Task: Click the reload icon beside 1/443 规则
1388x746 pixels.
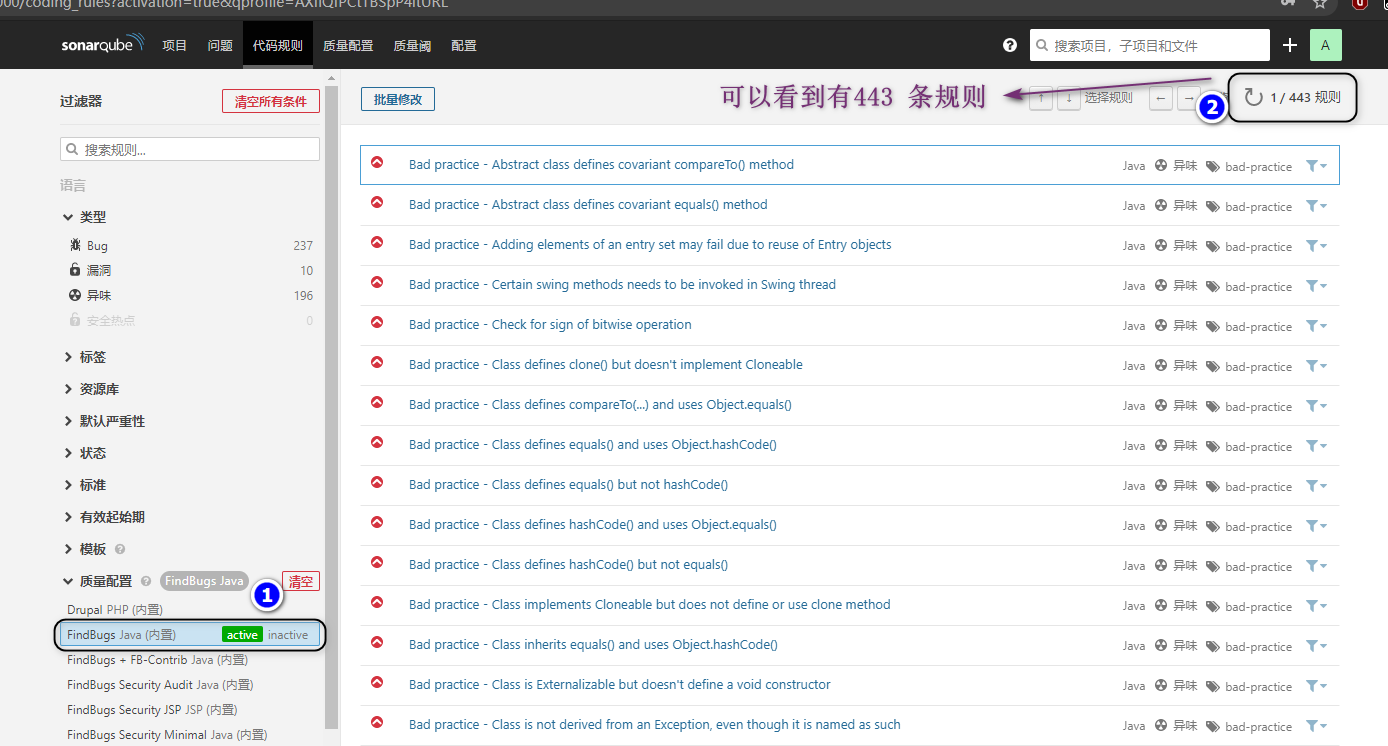Action: pyautogui.click(x=1252, y=97)
